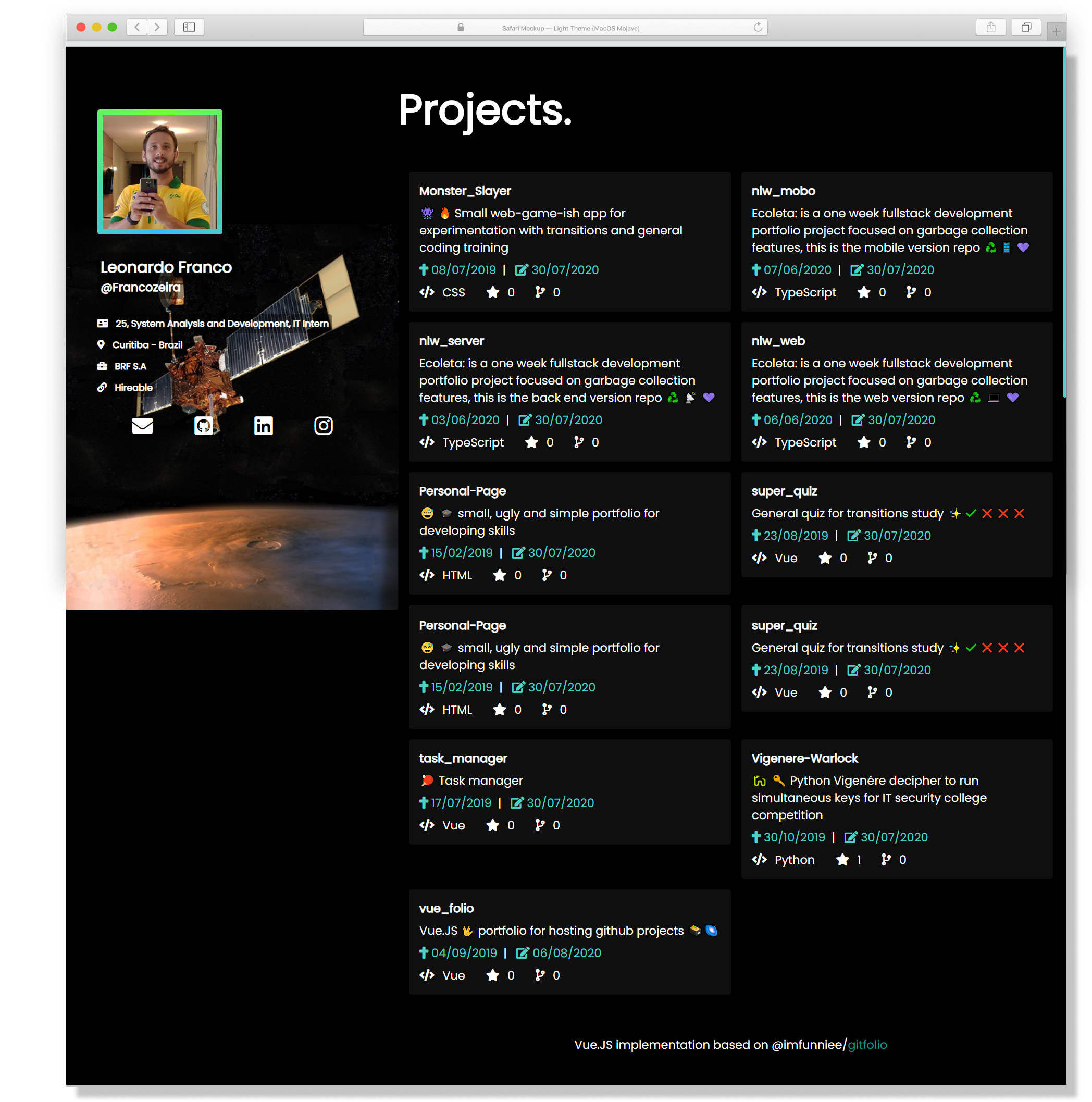Image resolution: width=1092 pixels, height=1102 pixels.
Task: Open the Instagram icon
Action: coord(324,426)
